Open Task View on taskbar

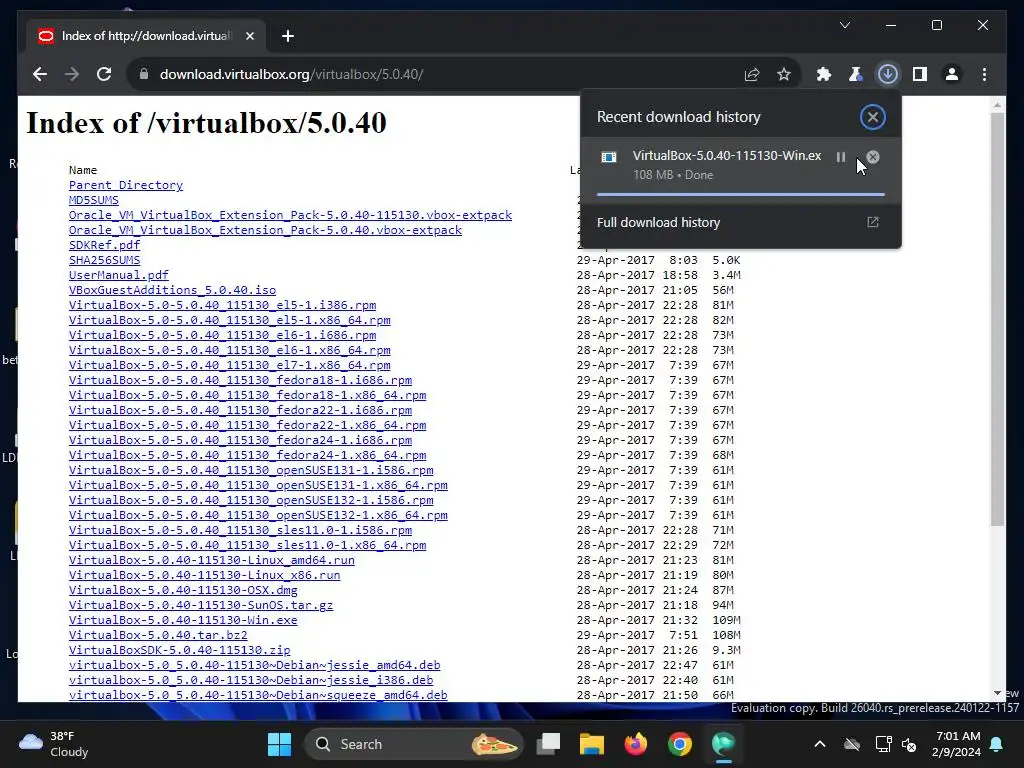548,744
